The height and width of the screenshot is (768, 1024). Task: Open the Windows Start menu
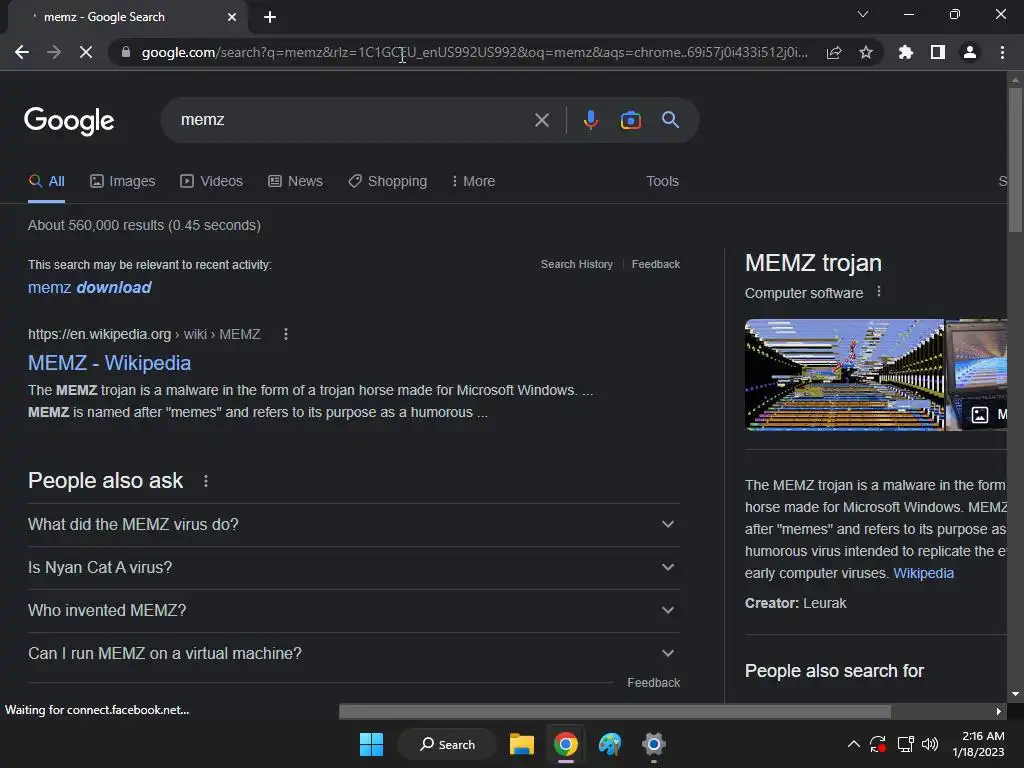pos(372,744)
